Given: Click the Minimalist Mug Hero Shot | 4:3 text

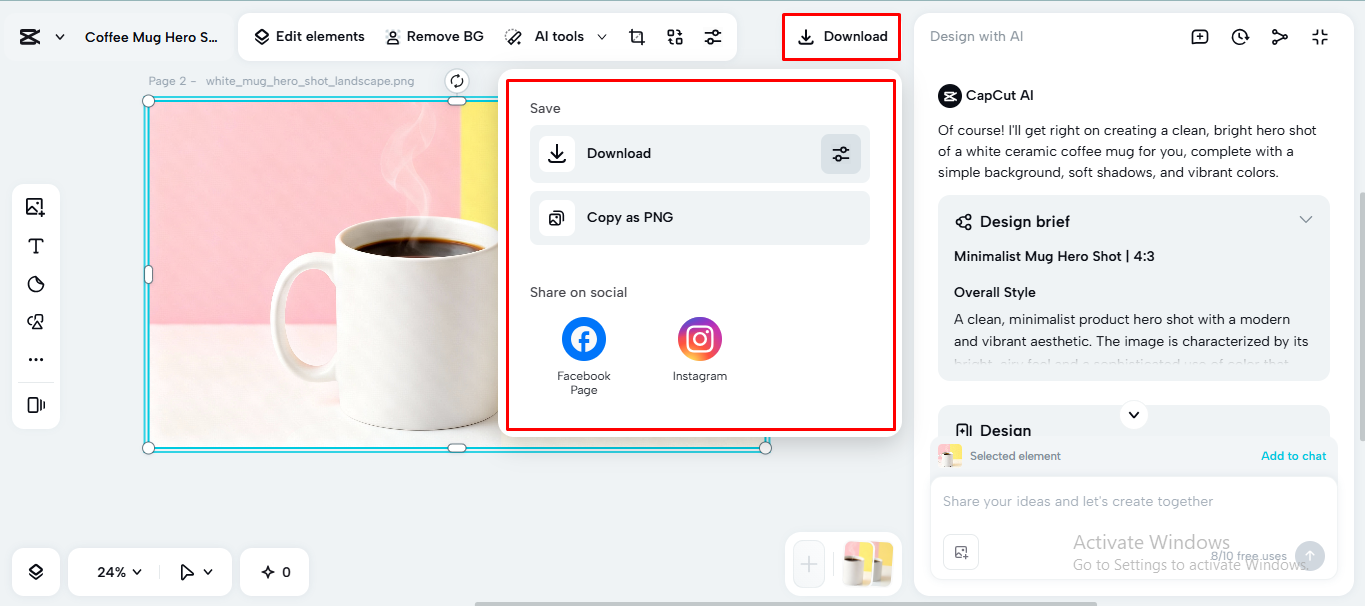Looking at the screenshot, I should 1054,257.
